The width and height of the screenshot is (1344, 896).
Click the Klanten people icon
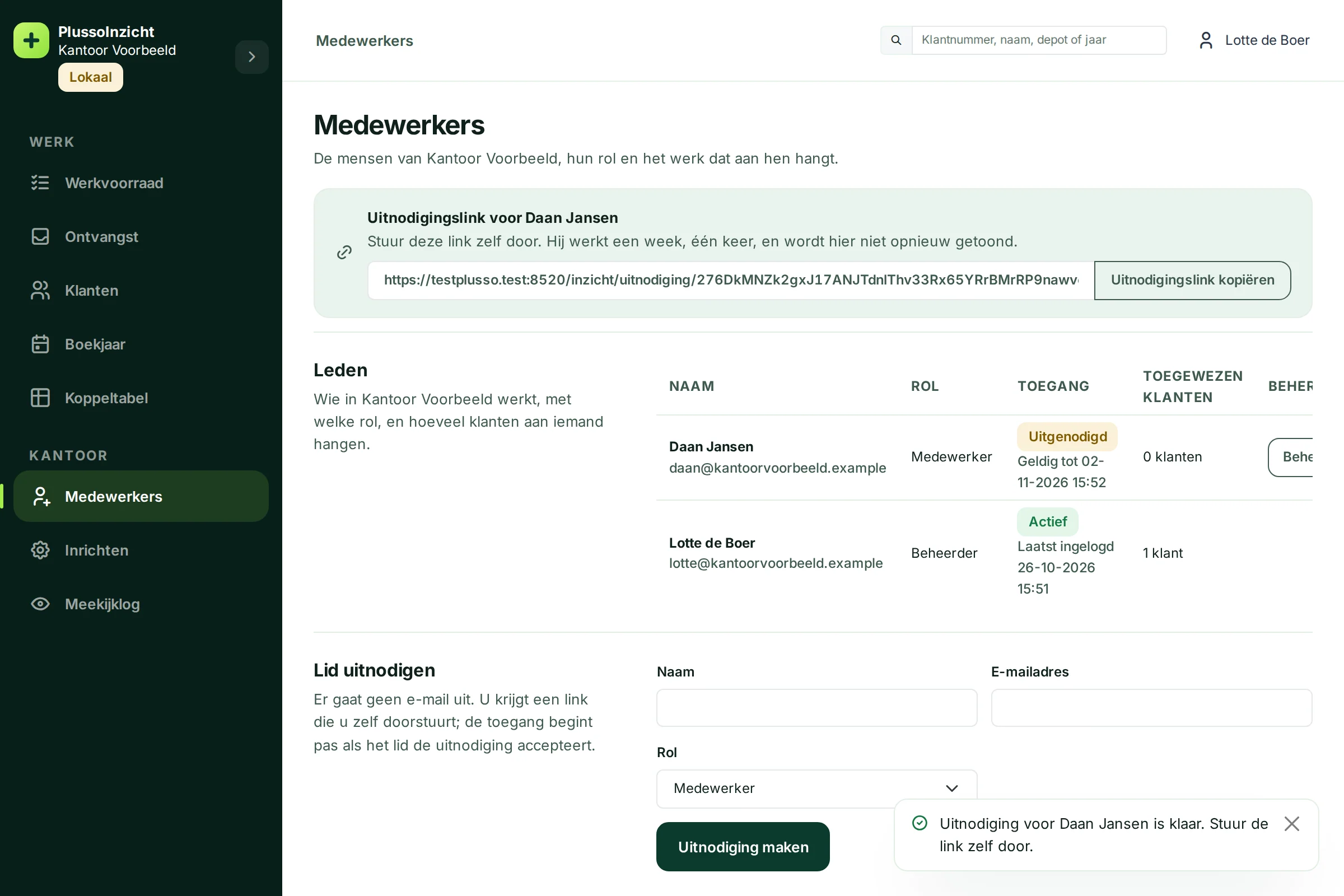(x=40, y=290)
